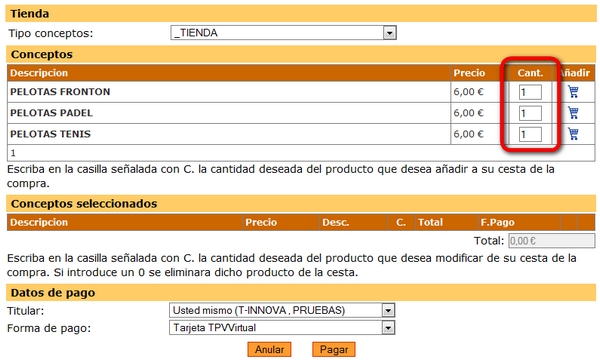Select the Usted mismo titular combo box
Image resolution: width=600 pixels, height=363 pixels.
point(282,310)
